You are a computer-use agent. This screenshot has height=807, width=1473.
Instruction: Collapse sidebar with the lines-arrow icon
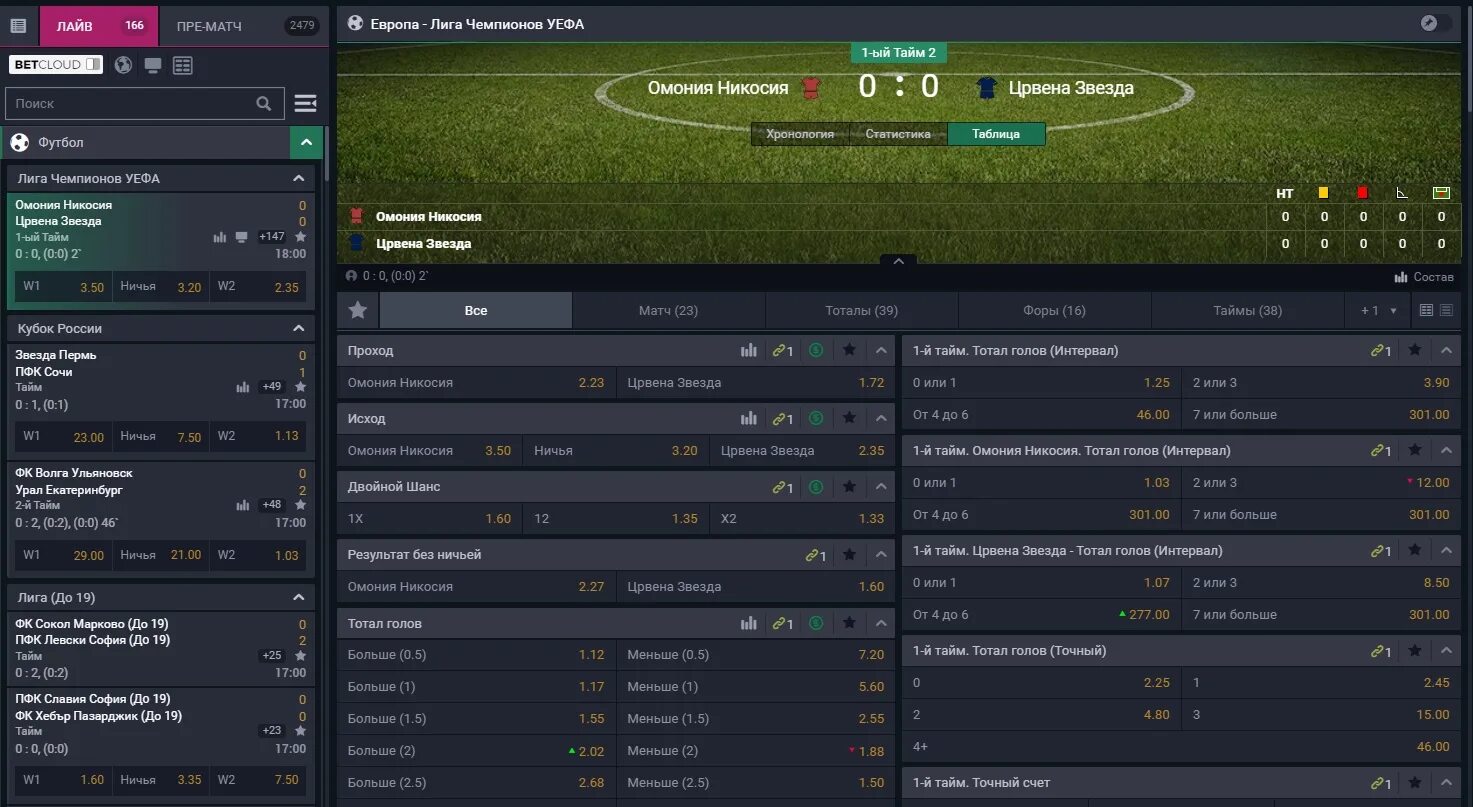tap(306, 103)
